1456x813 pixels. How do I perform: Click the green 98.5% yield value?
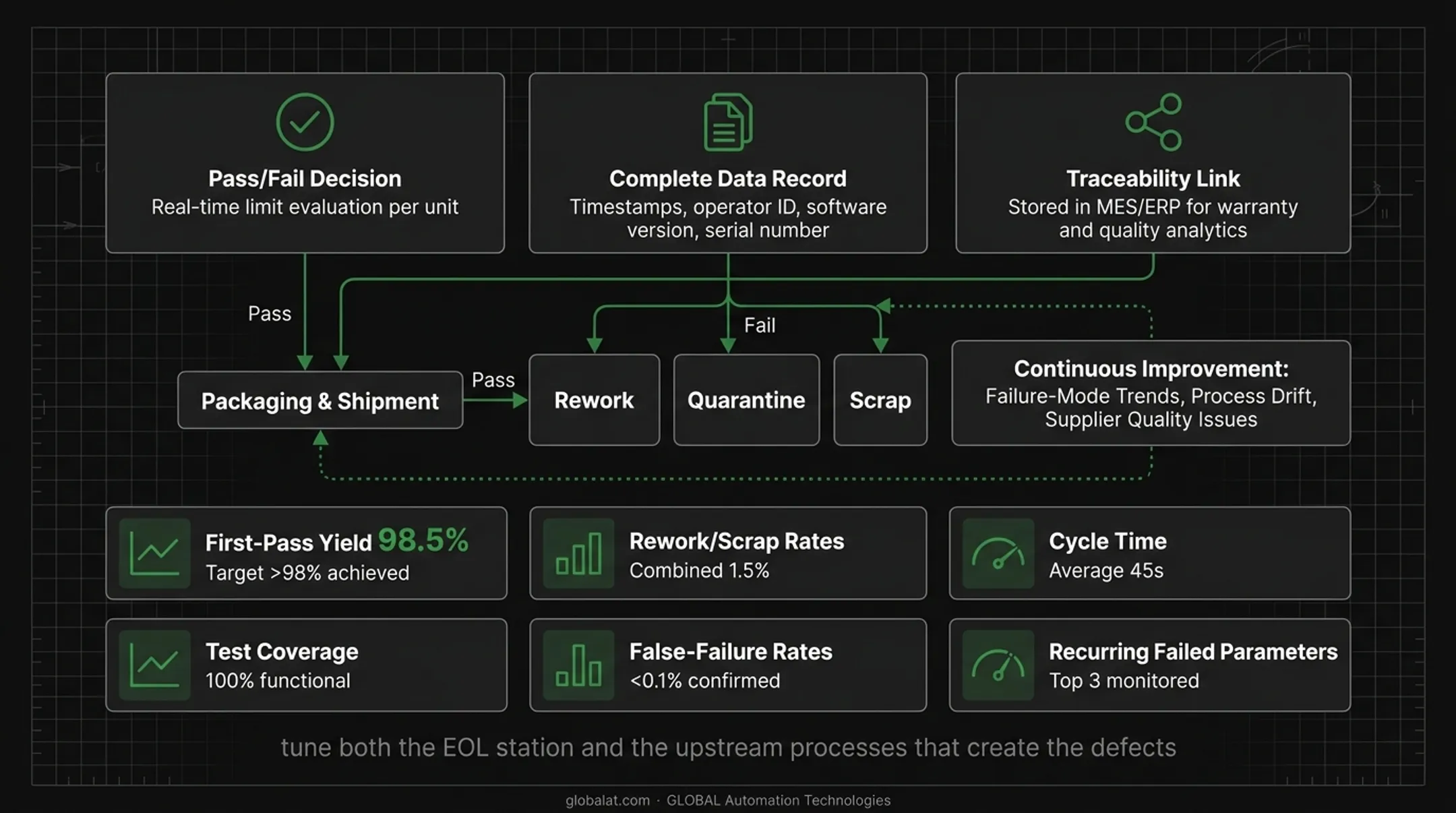[423, 540]
